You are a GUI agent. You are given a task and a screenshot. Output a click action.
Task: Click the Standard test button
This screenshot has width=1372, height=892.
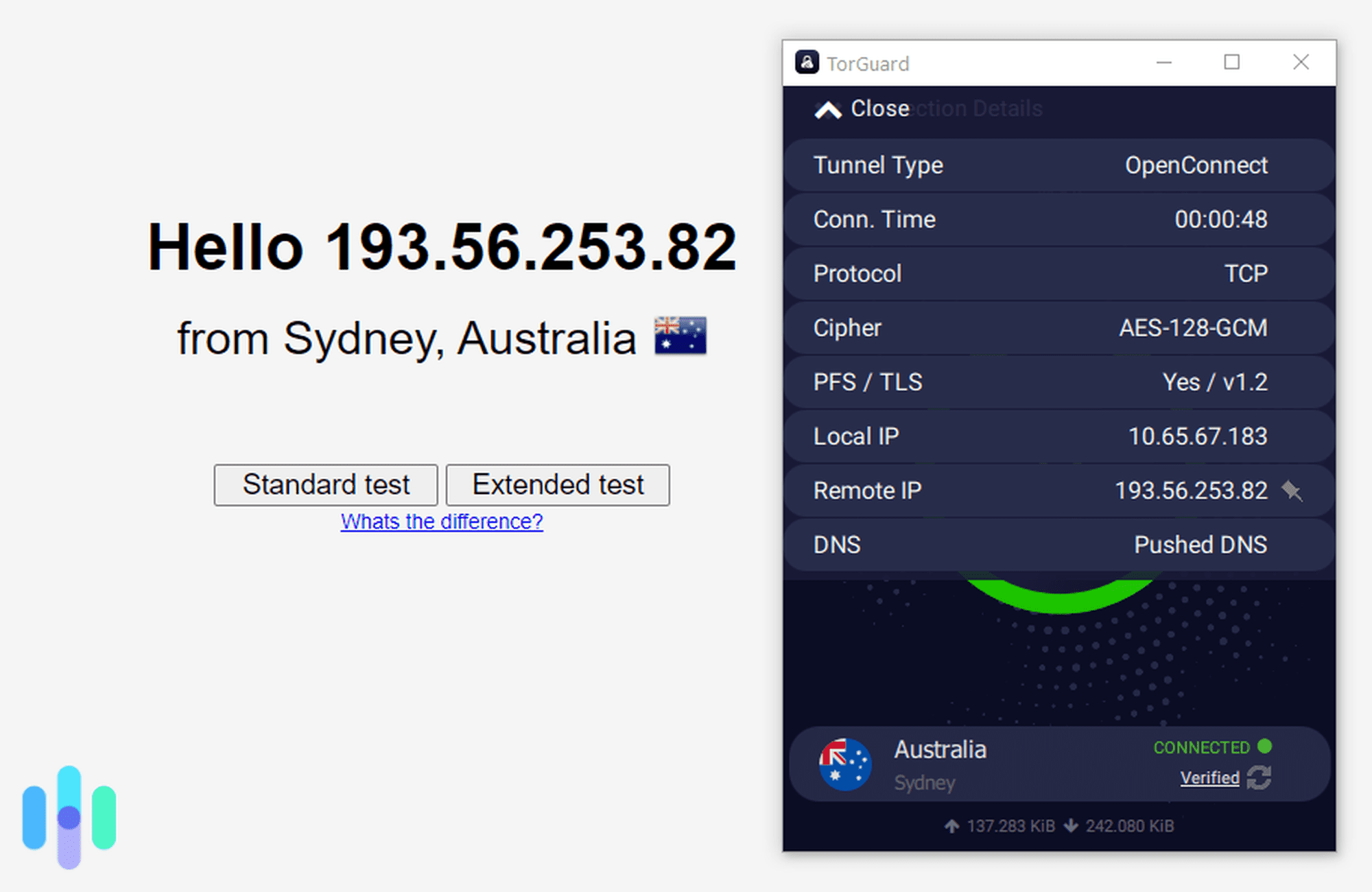(325, 484)
